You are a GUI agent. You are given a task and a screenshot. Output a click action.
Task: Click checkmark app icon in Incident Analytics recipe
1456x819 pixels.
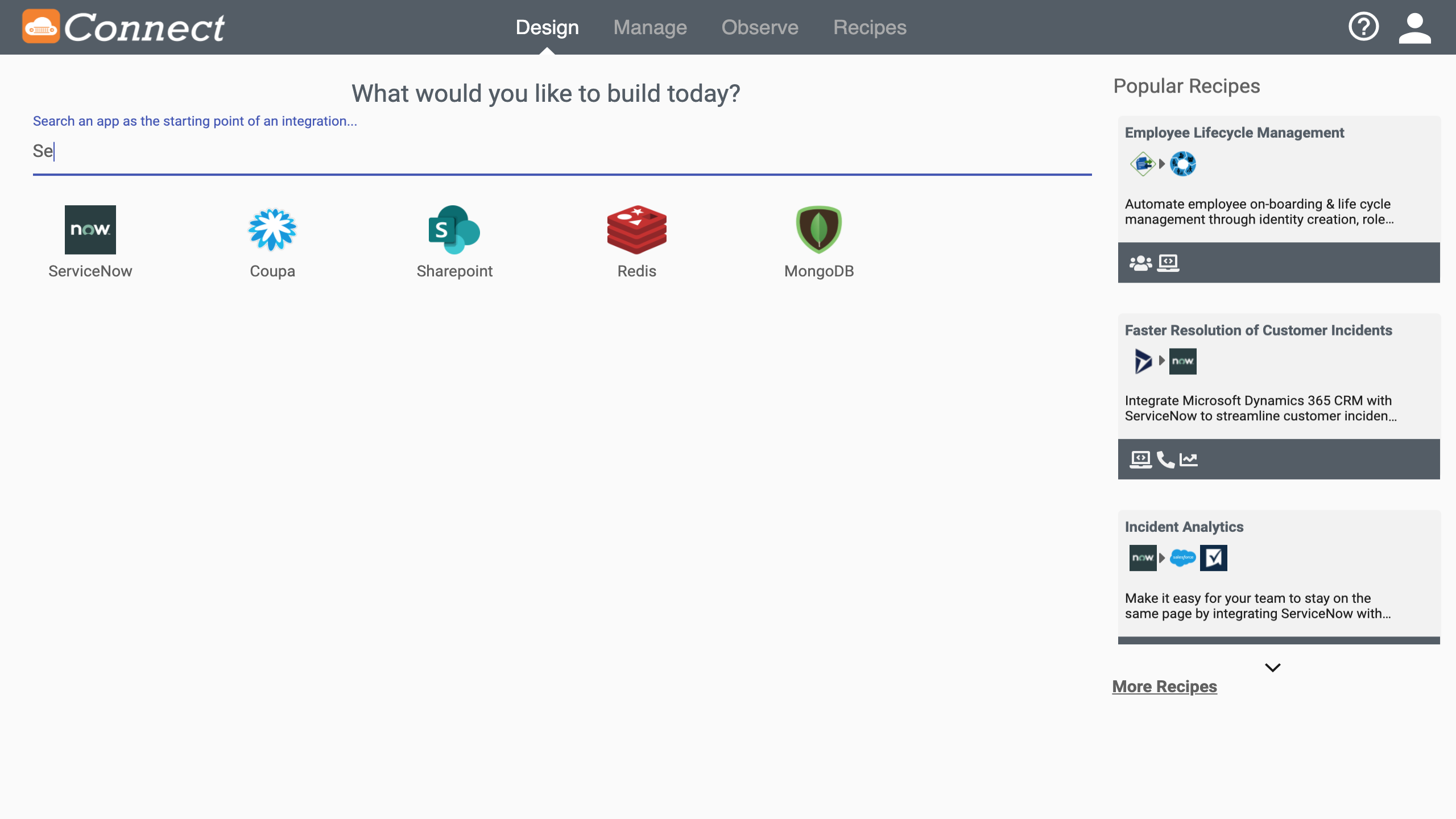tap(1214, 558)
